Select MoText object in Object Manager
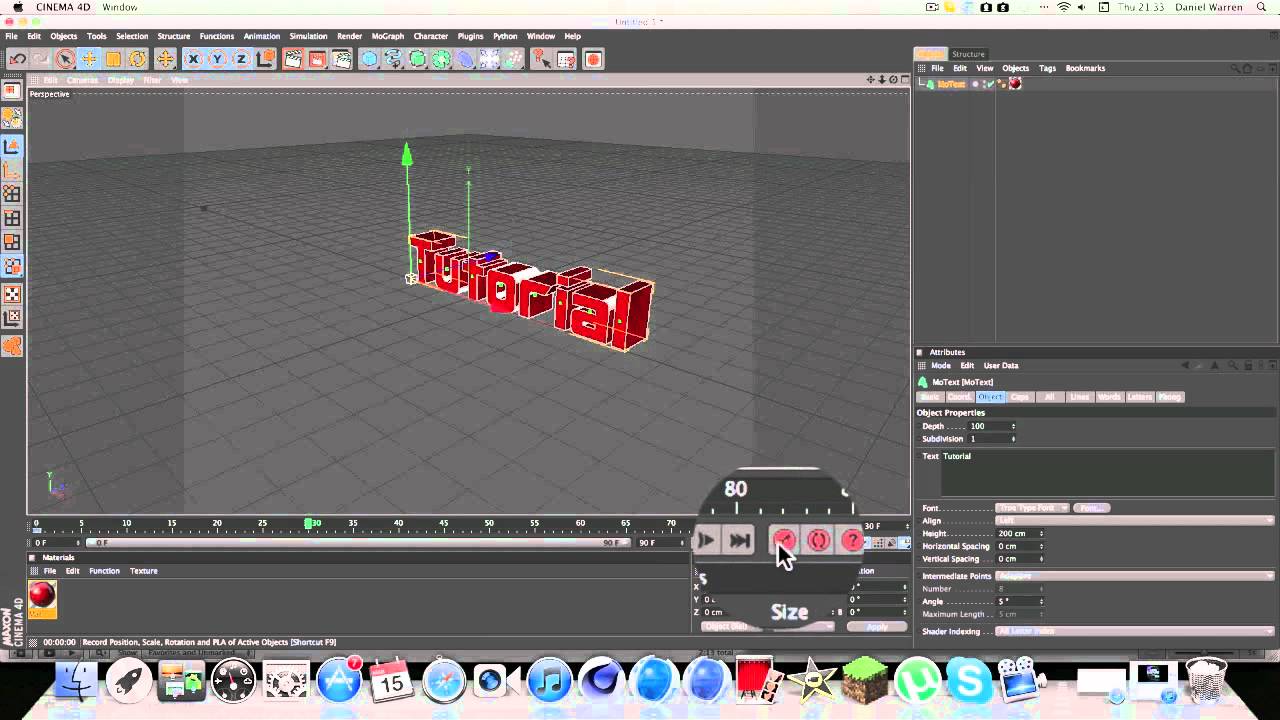The image size is (1280, 720). pyautogui.click(x=951, y=84)
